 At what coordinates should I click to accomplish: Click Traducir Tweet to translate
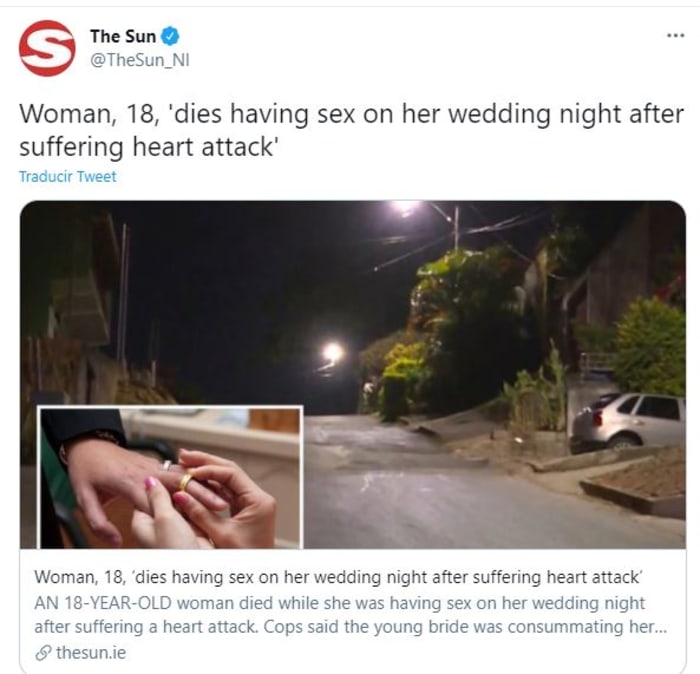(67, 177)
